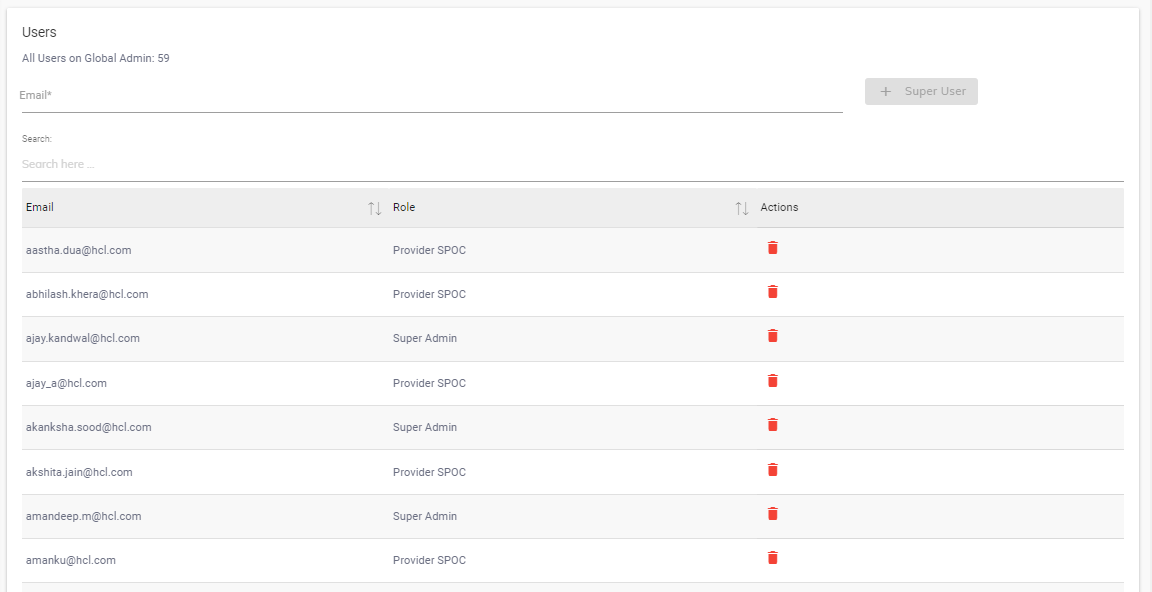Image resolution: width=1152 pixels, height=592 pixels.
Task: Click the Email column header
Action: click(40, 207)
